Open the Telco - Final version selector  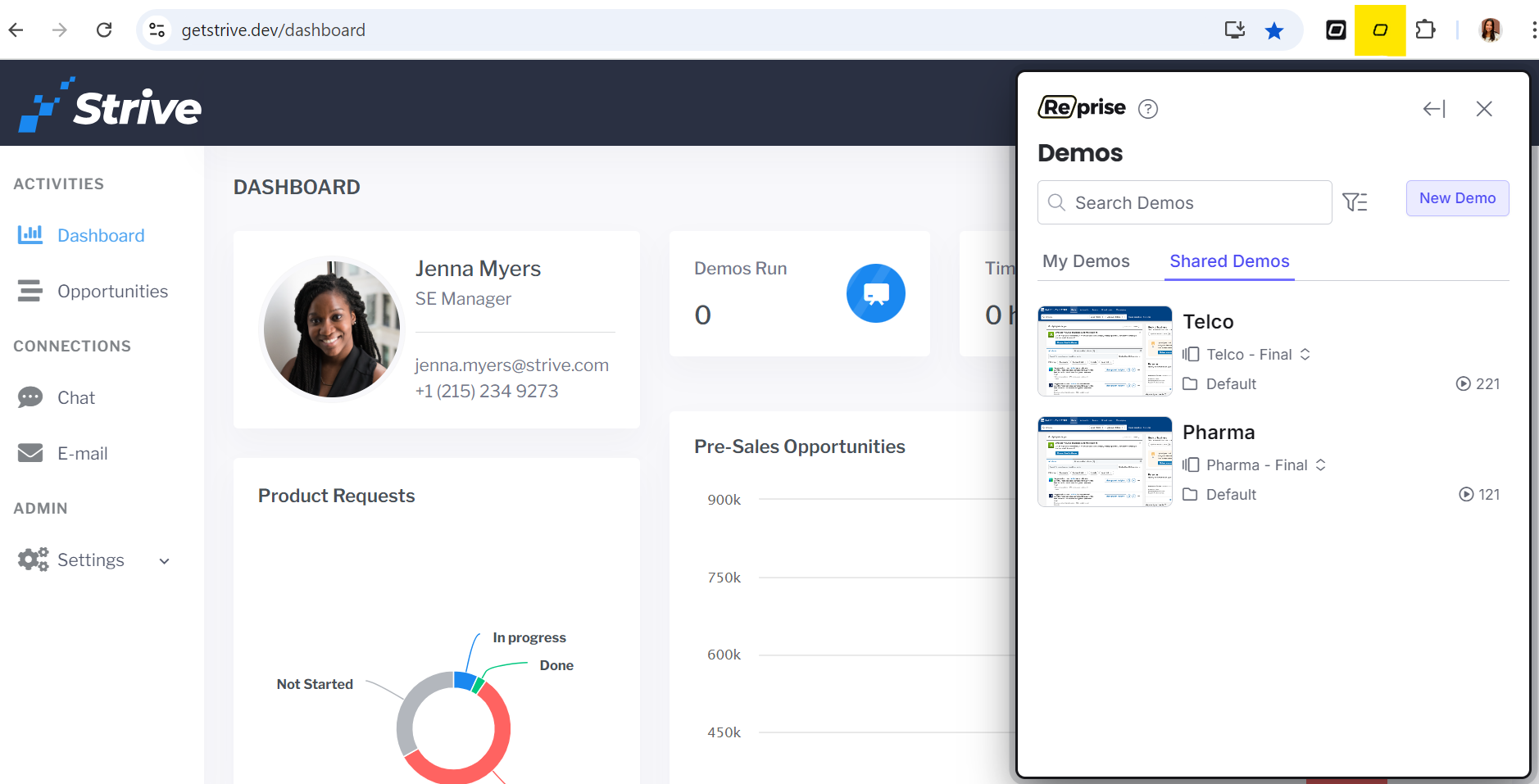click(x=1305, y=354)
